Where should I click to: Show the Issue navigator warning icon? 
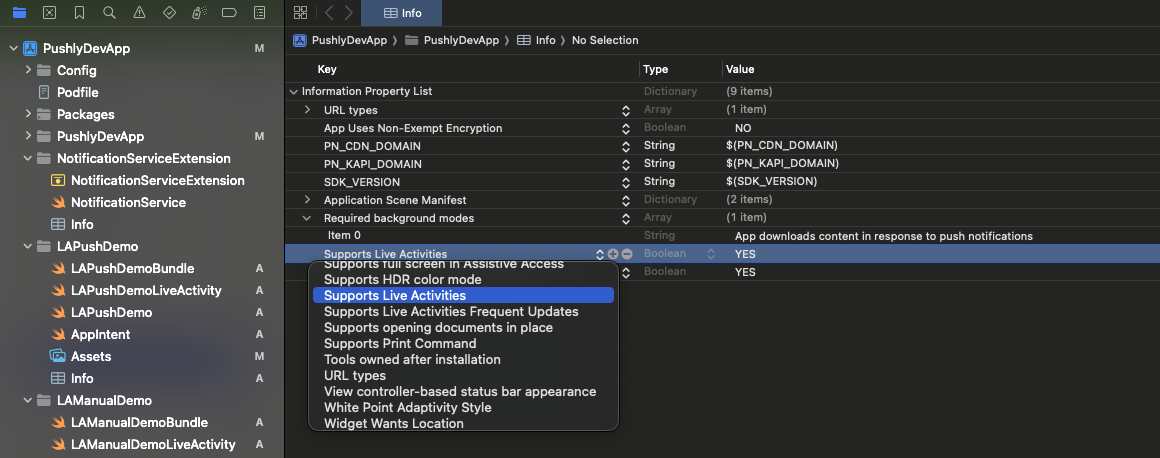(139, 13)
